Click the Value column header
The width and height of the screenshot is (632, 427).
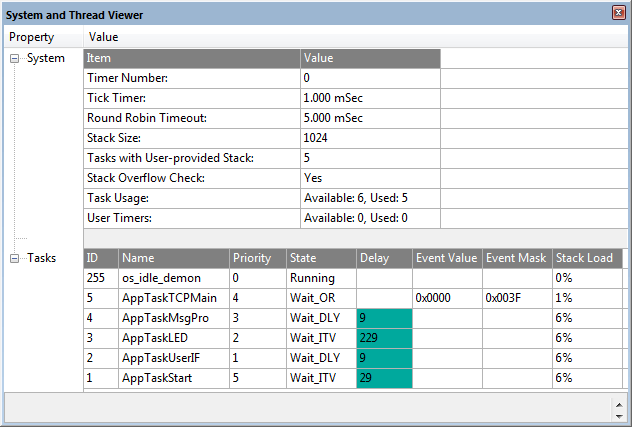tap(104, 37)
